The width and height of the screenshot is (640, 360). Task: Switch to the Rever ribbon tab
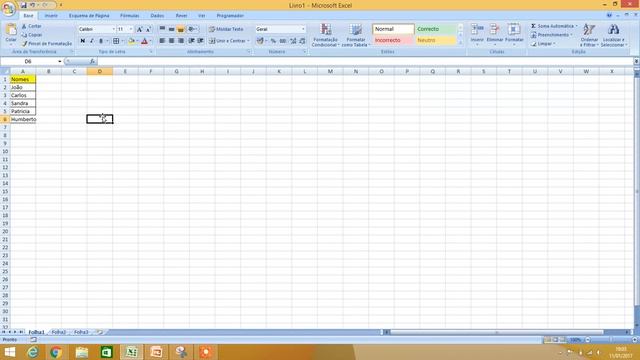[181, 16]
